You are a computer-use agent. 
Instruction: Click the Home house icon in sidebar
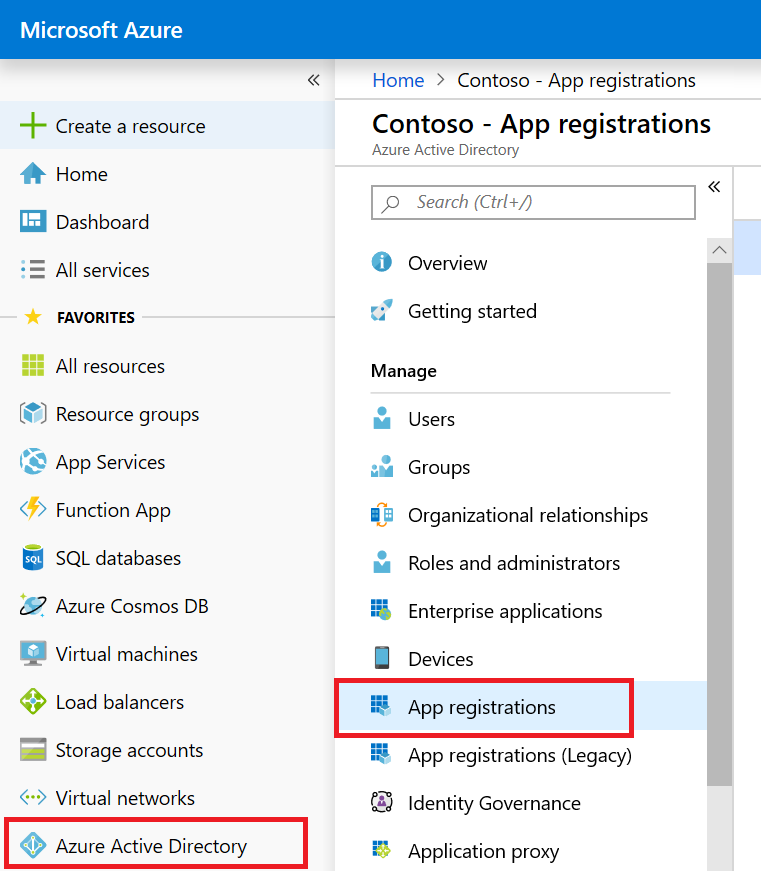[x=33, y=173]
